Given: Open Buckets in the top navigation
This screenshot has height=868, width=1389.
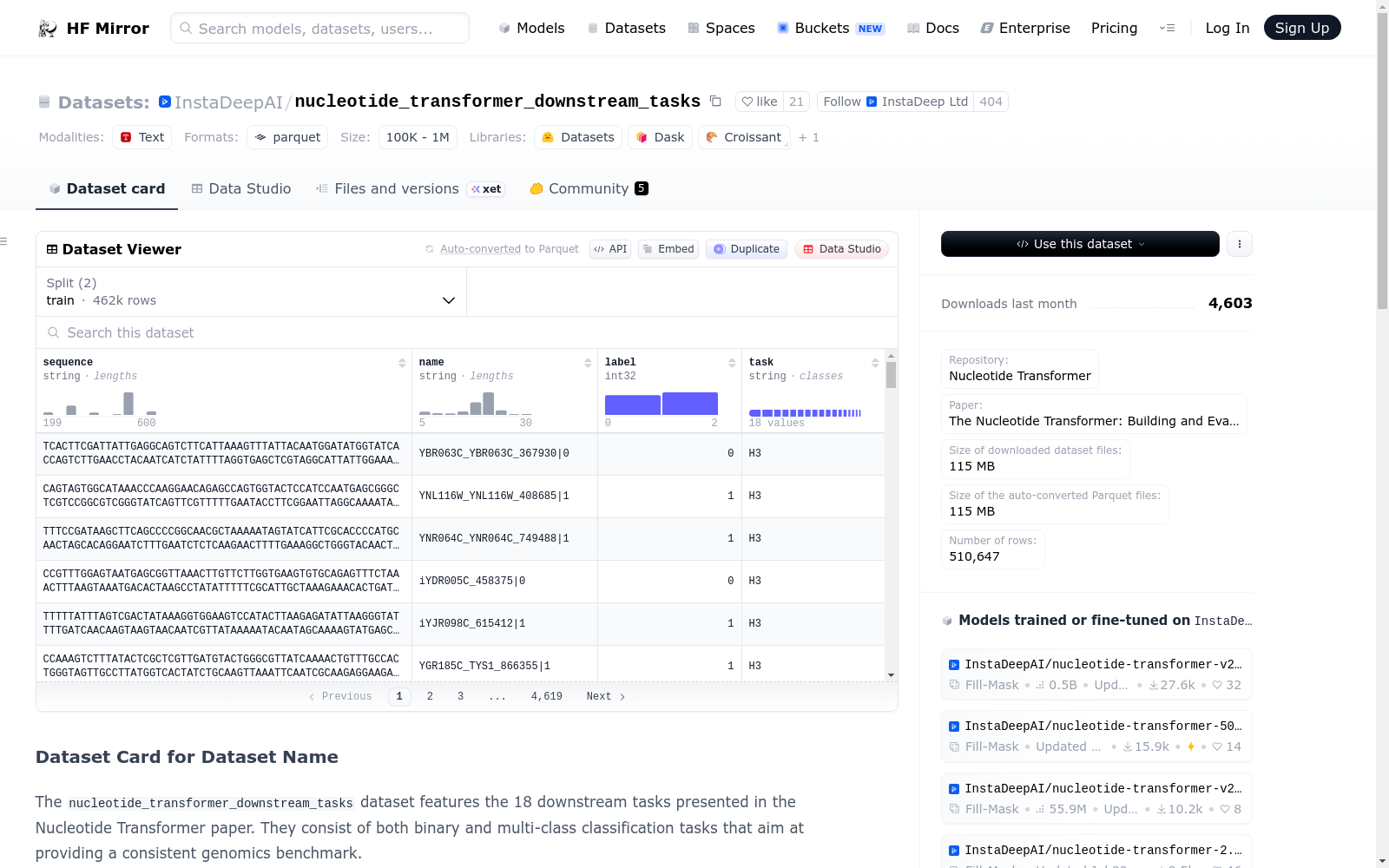Looking at the screenshot, I should pyautogui.click(x=830, y=28).
